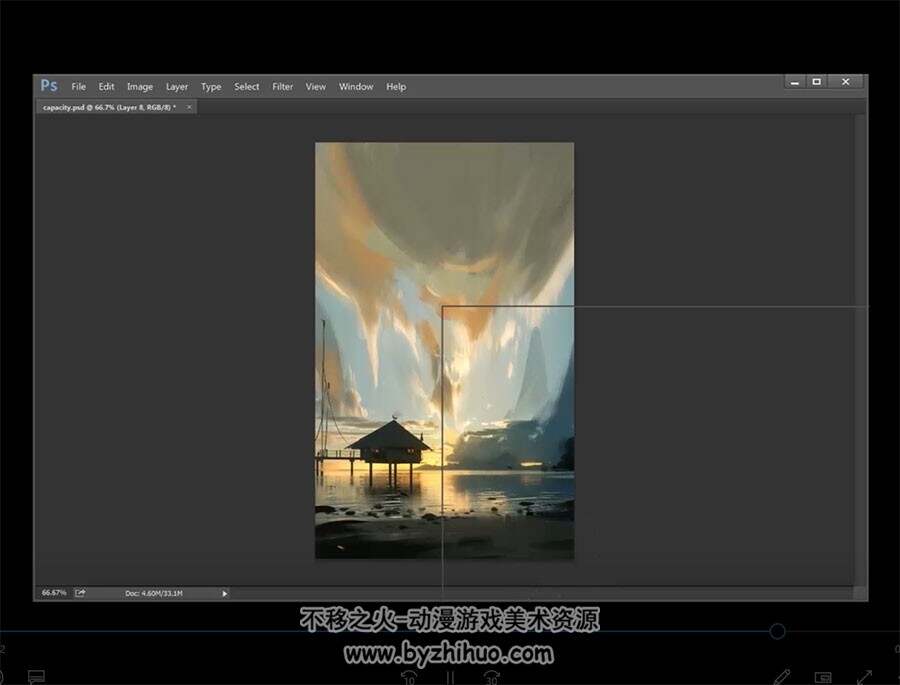Open the Image menu
Viewport: 900px width, 685px height.
click(139, 87)
